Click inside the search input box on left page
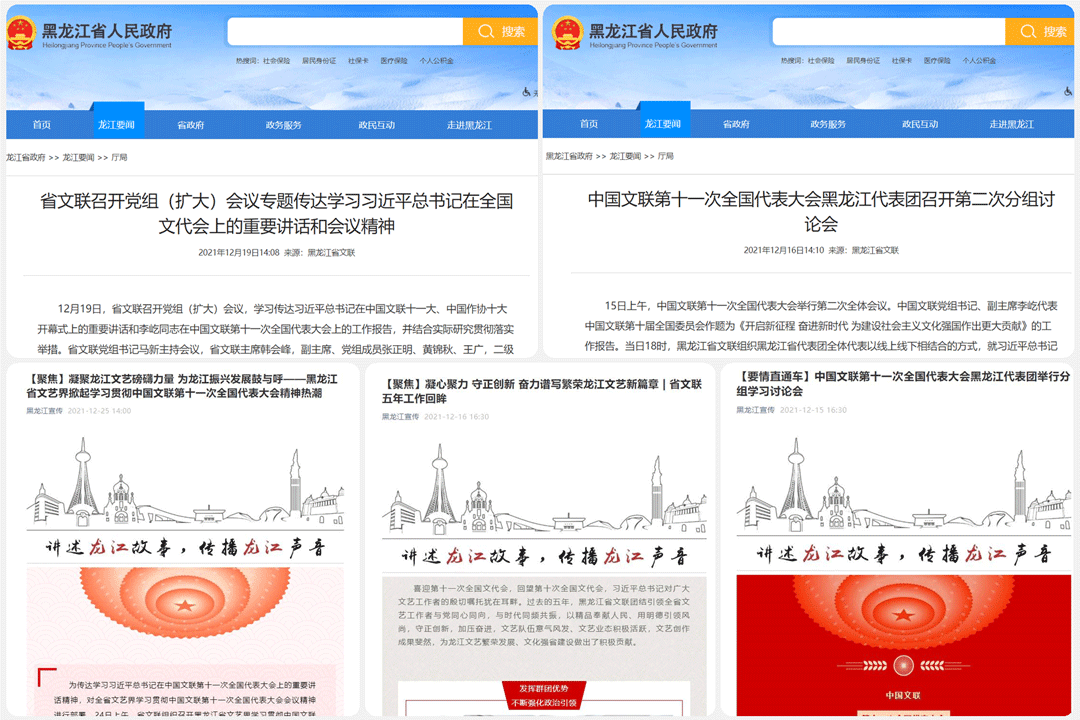This screenshot has height=720, width=1080. tap(345, 31)
